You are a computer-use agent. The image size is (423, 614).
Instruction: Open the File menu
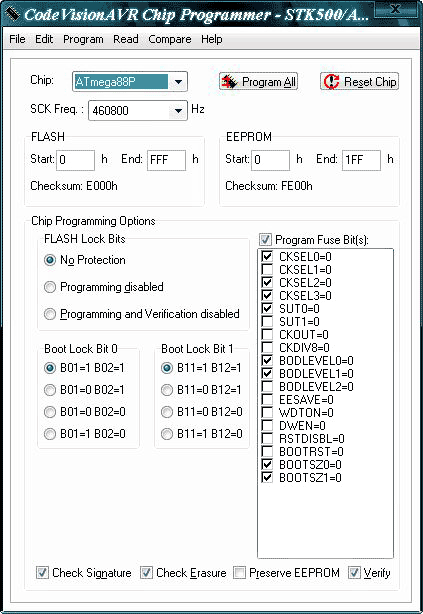[x=17, y=39]
